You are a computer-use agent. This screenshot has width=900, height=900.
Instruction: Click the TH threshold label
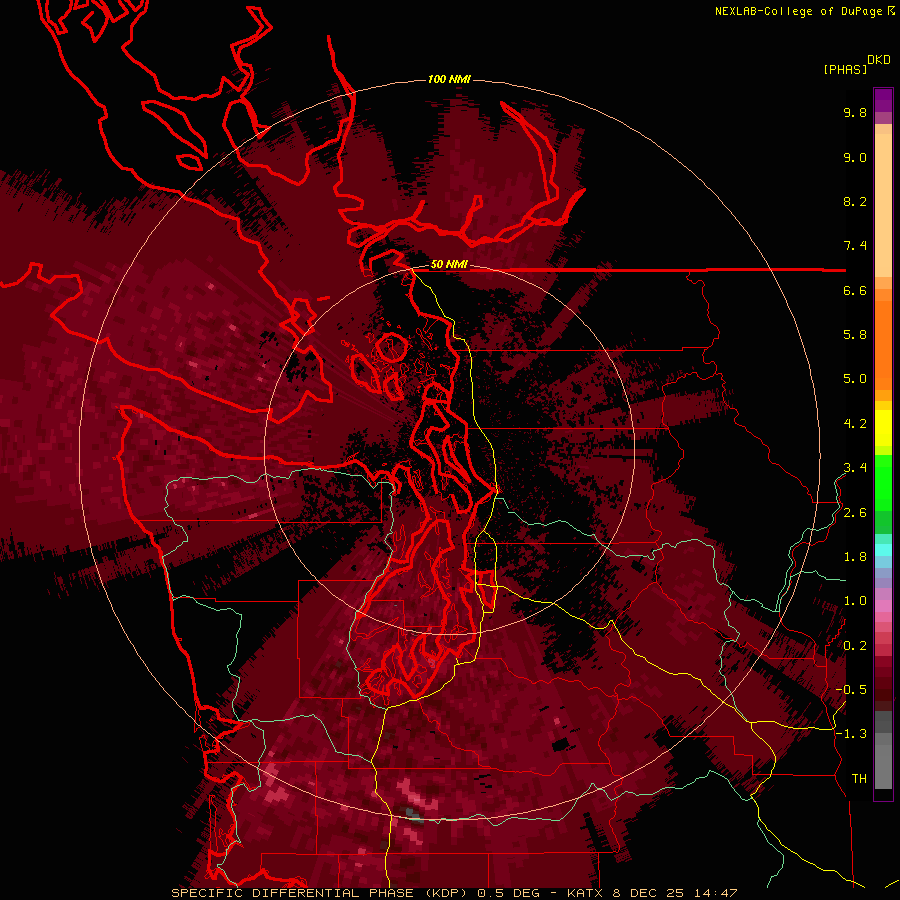click(x=859, y=779)
